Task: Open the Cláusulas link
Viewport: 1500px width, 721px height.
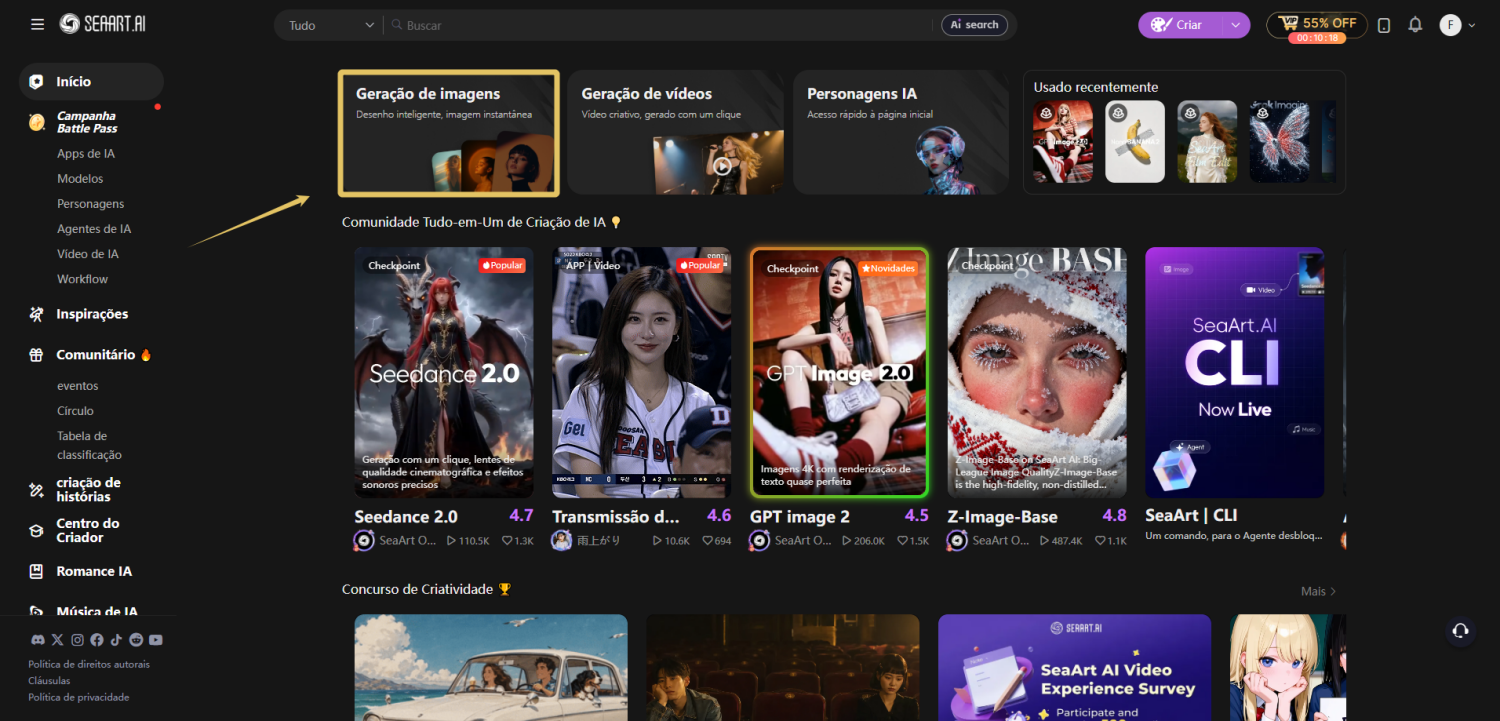Action: pos(49,681)
